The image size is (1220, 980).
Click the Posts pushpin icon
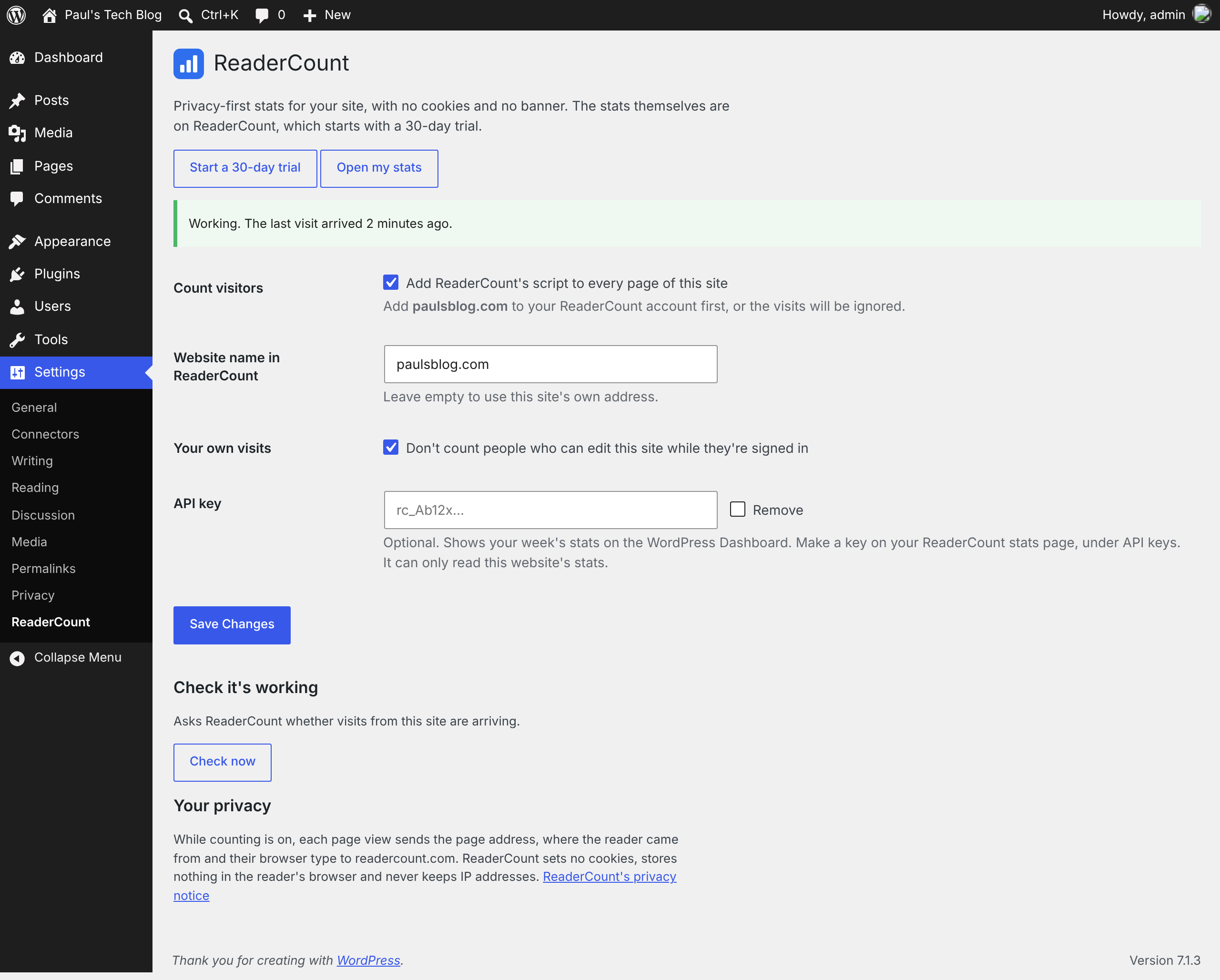(18, 101)
